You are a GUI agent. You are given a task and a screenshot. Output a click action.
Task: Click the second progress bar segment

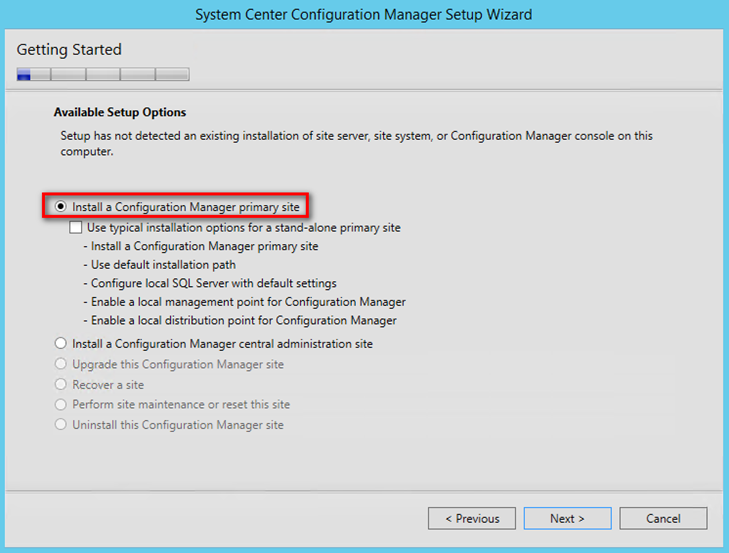(68, 74)
